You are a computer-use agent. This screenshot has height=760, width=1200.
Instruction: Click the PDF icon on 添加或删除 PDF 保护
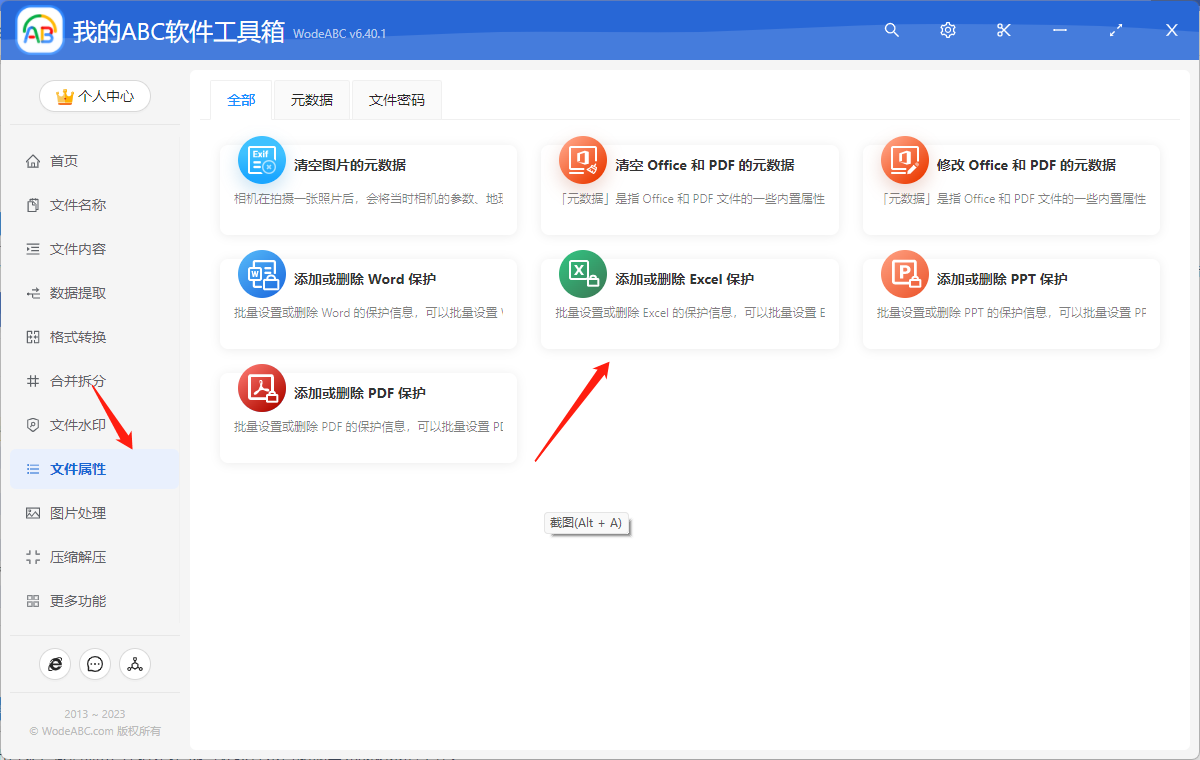pos(261,387)
